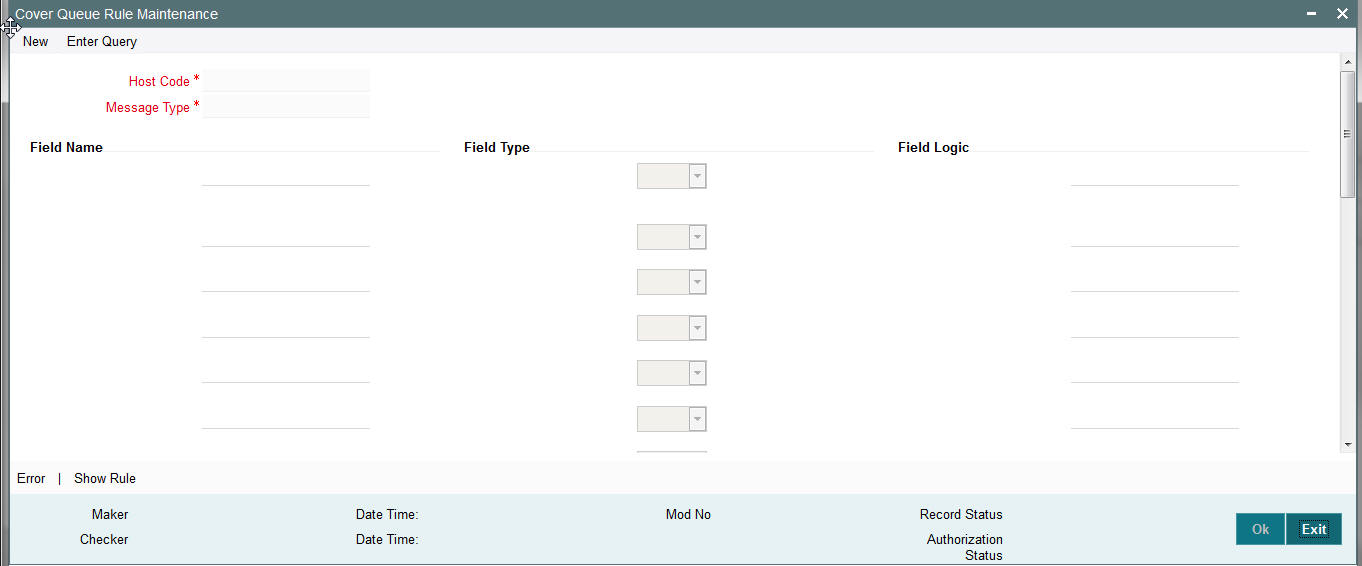Click fifth Field Logic input
1362x566 pixels.
click(1154, 372)
